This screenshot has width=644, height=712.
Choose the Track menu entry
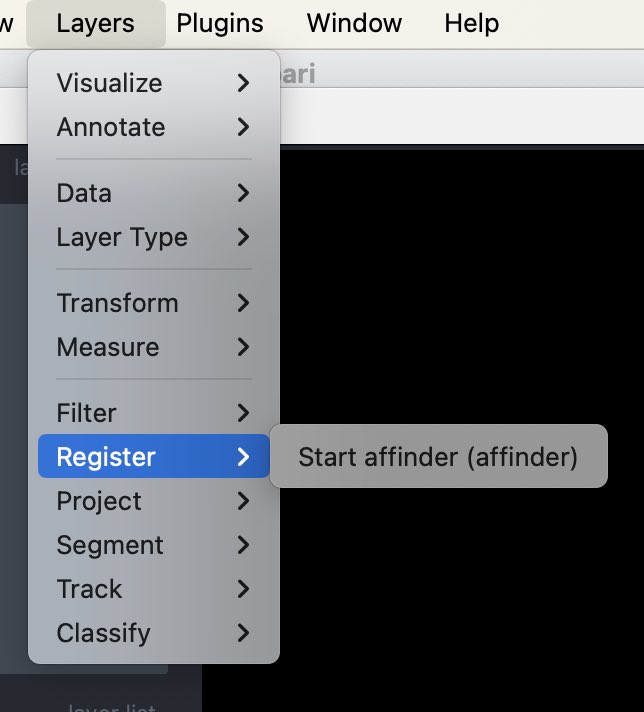coord(89,589)
